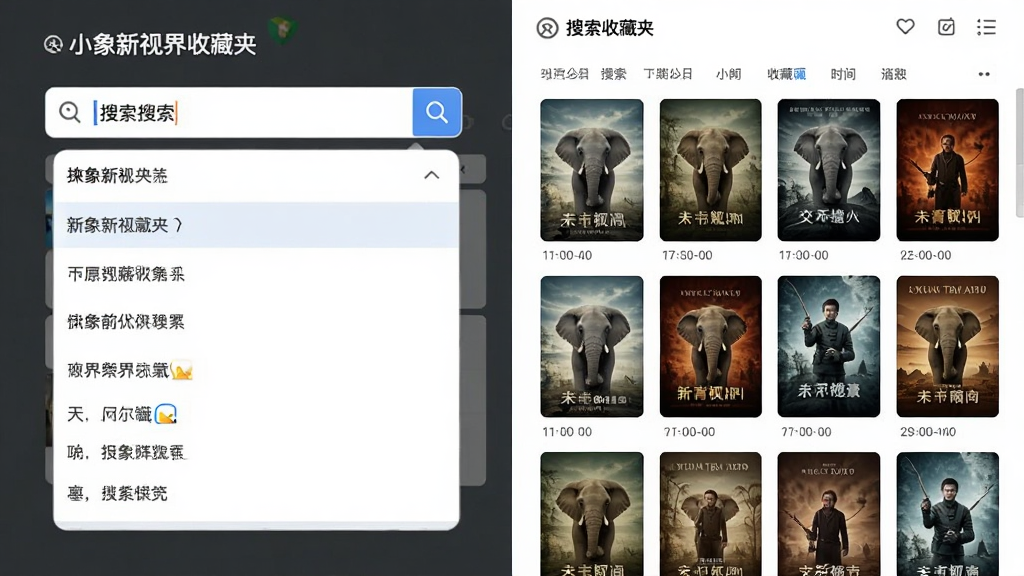Click the 77:00-00 timestamp
1024x576 pixels.
pos(807,432)
